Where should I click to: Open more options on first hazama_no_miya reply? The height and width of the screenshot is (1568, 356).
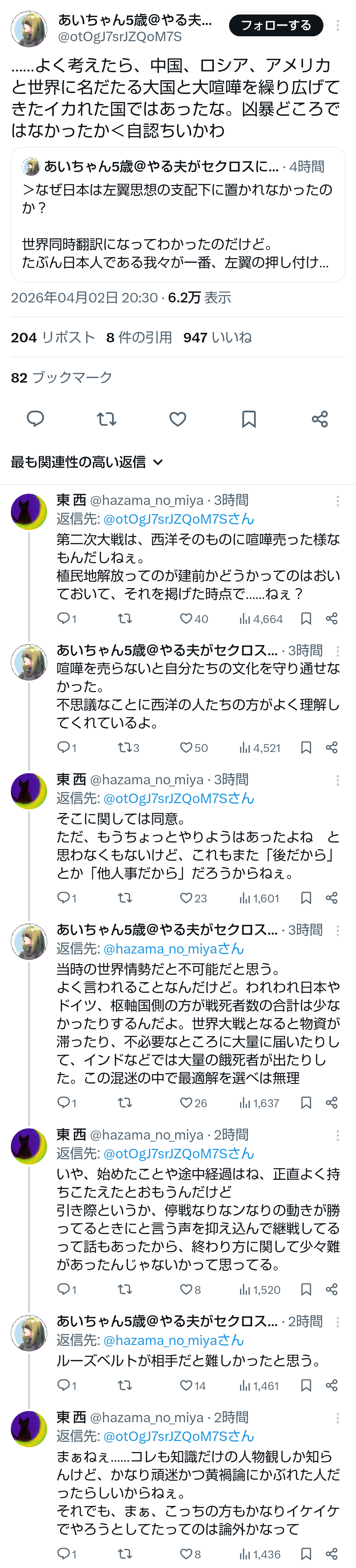coord(338,500)
